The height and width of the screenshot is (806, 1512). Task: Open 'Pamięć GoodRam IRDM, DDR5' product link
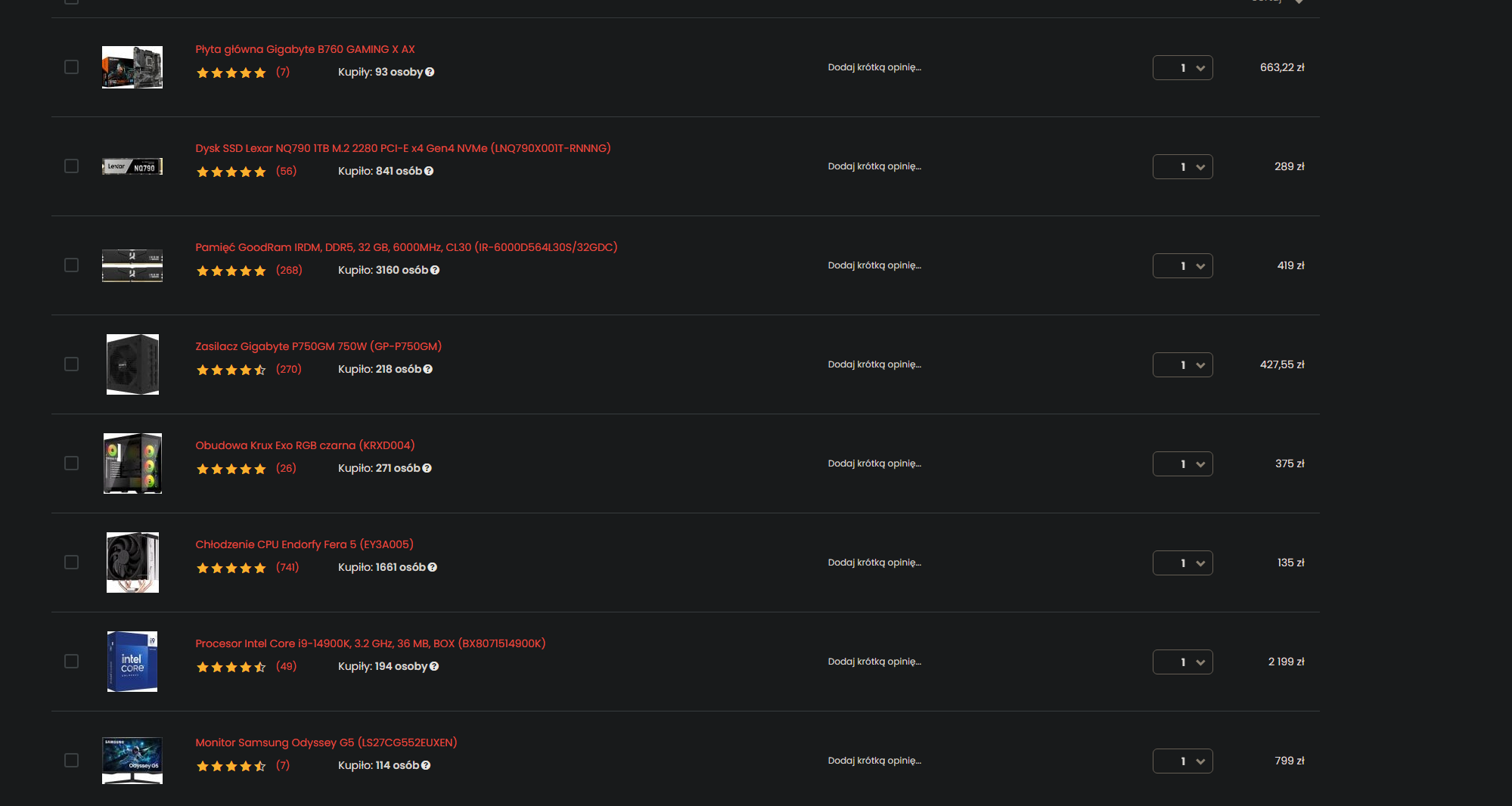coord(407,247)
